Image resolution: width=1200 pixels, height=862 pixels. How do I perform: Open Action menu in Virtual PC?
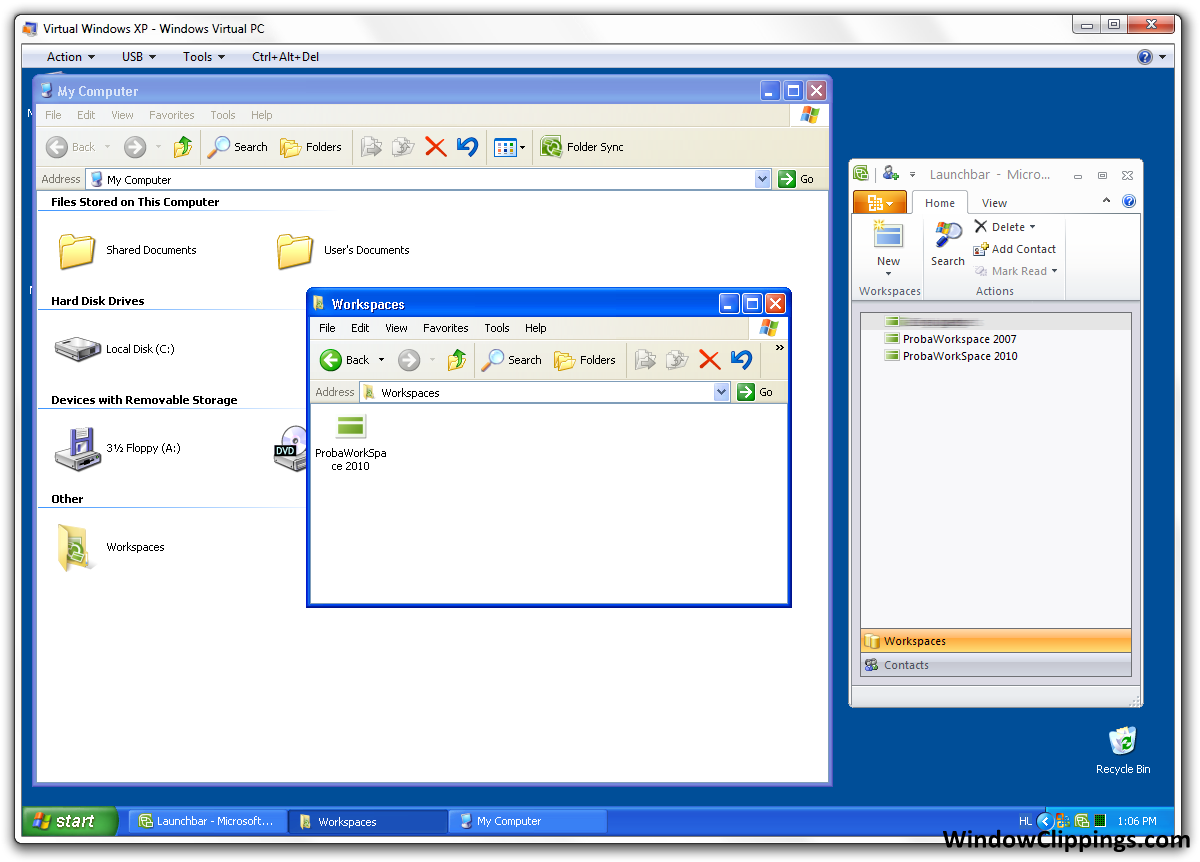pos(71,57)
